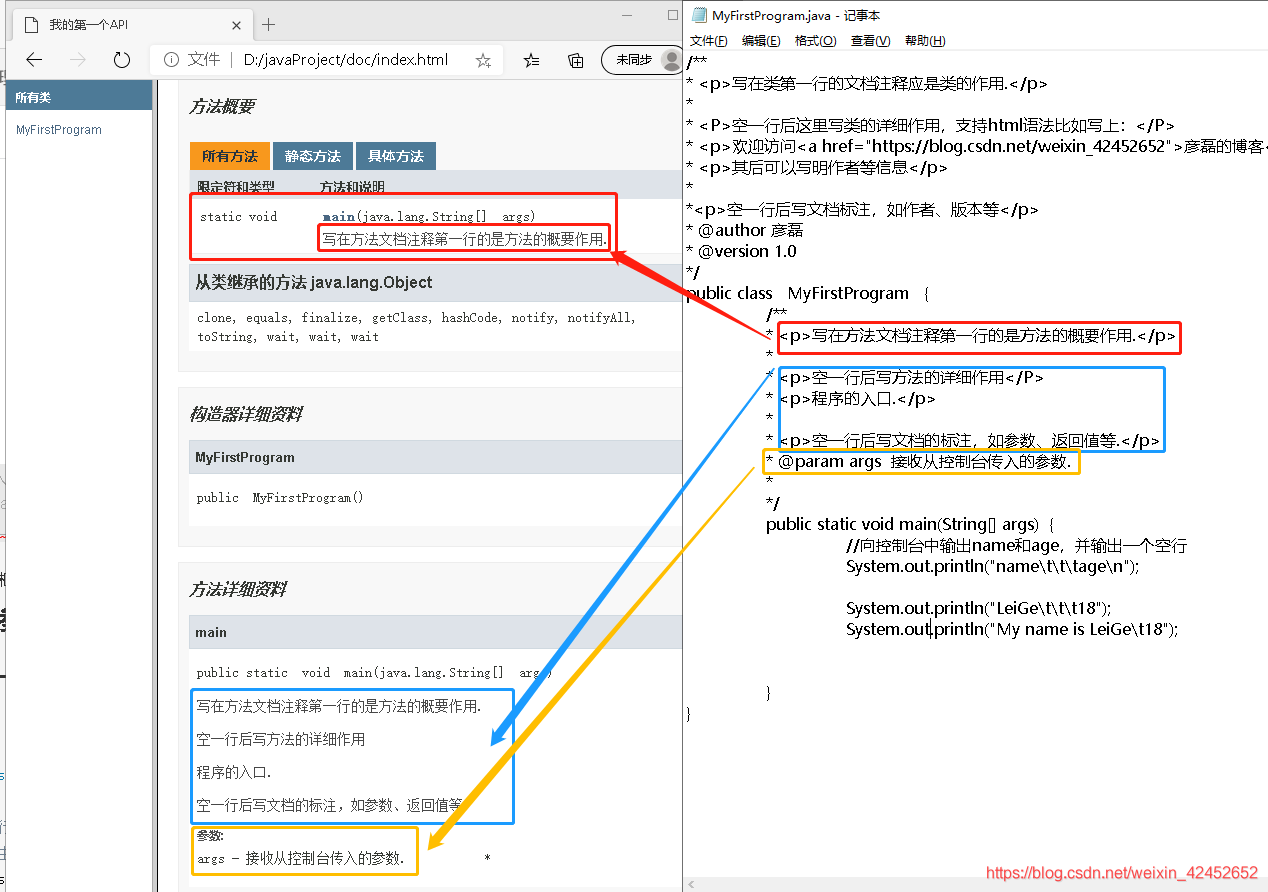The height and width of the screenshot is (892, 1268).
Task: Open the MyFirstProgram class link in sidebar
Action: [x=57, y=129]
